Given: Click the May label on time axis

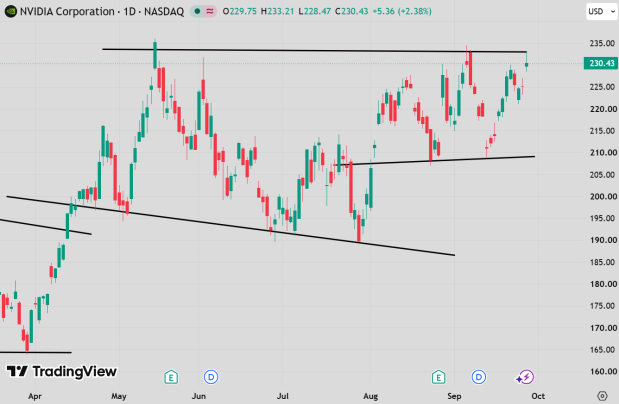Looking at the screenshot, I should click(x=119, y=396).
